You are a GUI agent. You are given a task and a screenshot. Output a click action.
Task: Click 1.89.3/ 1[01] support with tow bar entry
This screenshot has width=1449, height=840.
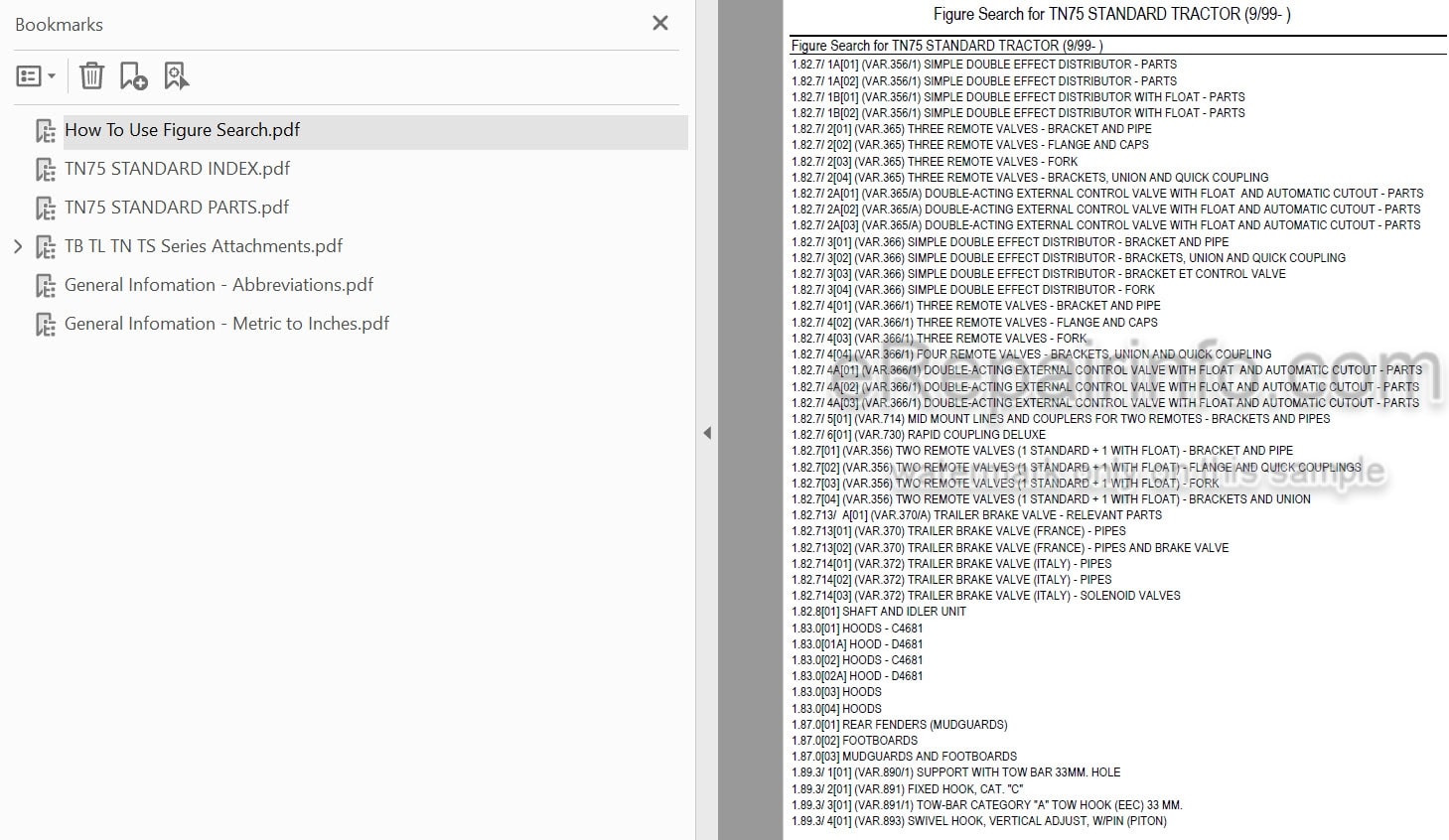point(956,772)
